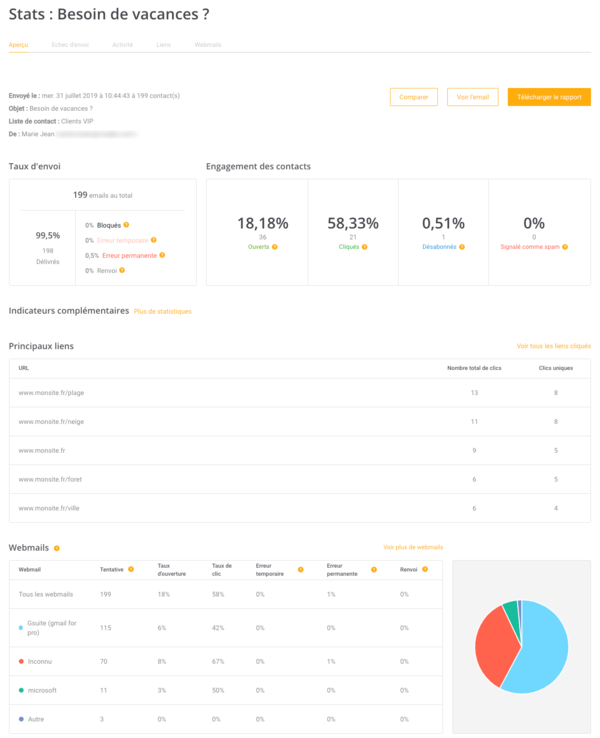Download the report with Télécharger le rapport

coord(549,97)
